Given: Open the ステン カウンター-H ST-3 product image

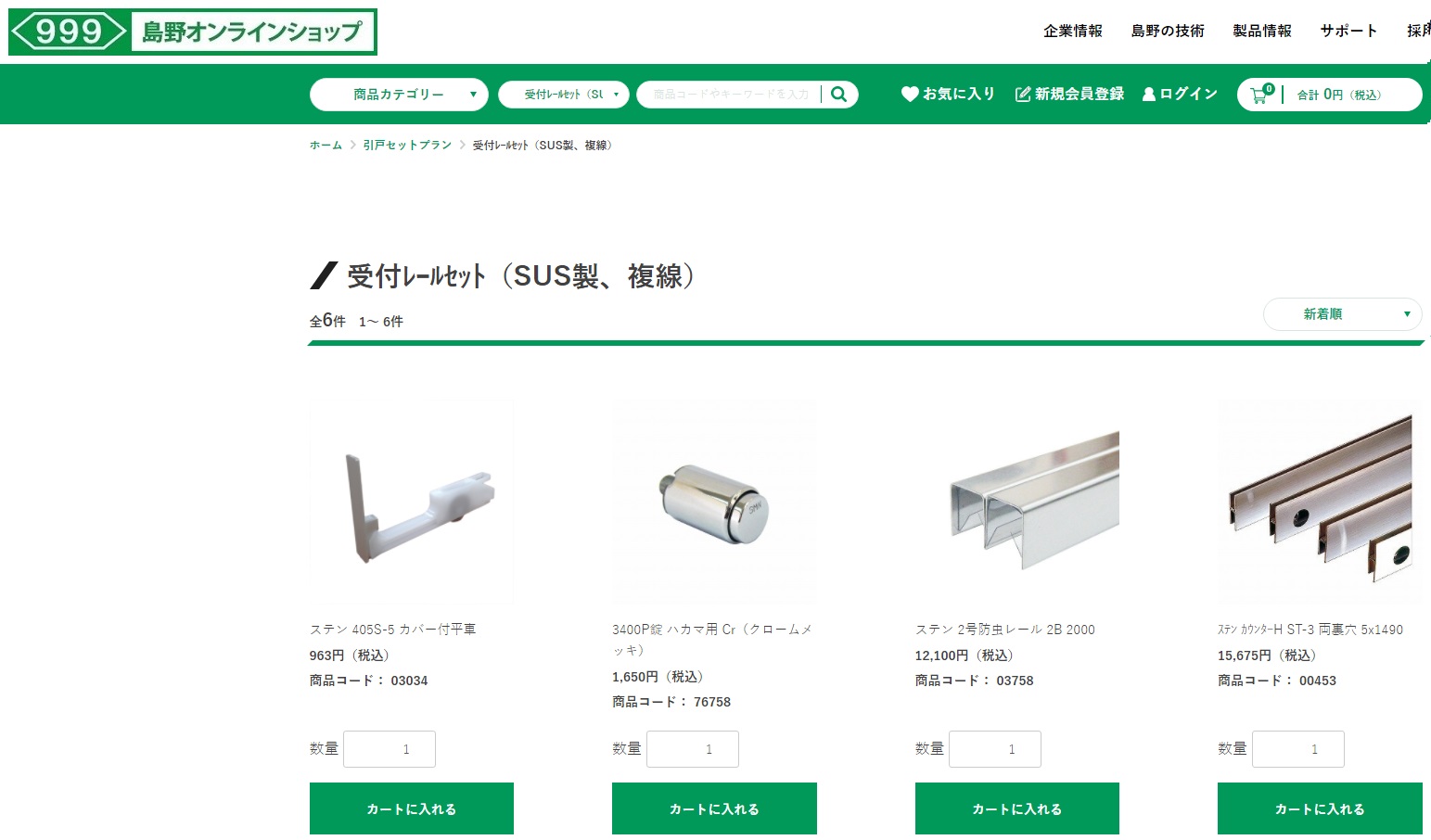Looking at the screenshot, I should [1320, 503].
